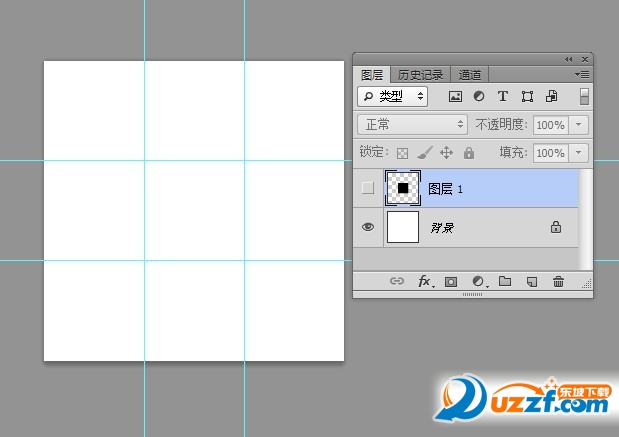Create new fill or adjustment layer icon
Viewport: 619px width, 437px height.
[x=479, y=281]
